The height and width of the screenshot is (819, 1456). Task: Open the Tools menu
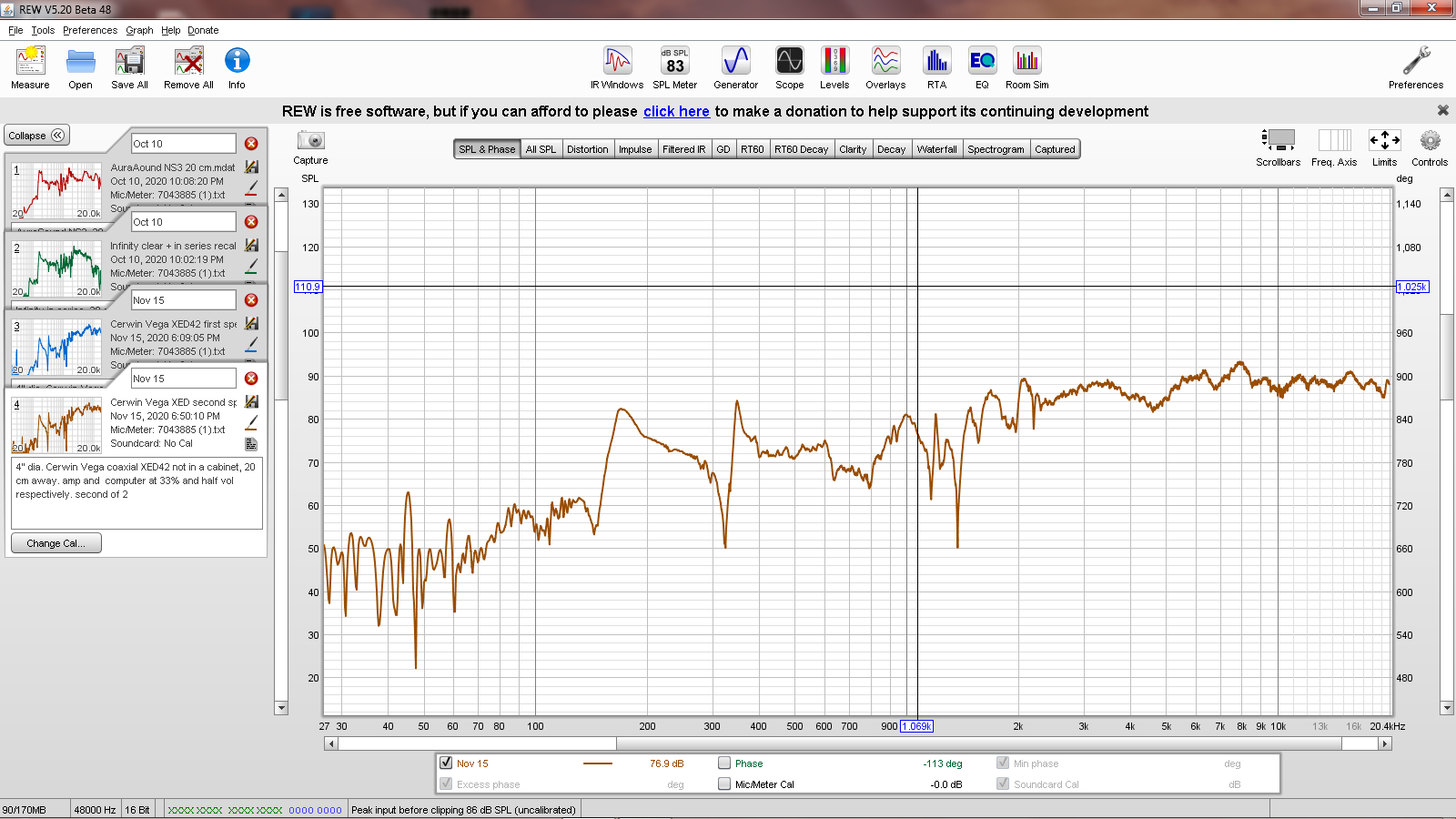point(43,30)
